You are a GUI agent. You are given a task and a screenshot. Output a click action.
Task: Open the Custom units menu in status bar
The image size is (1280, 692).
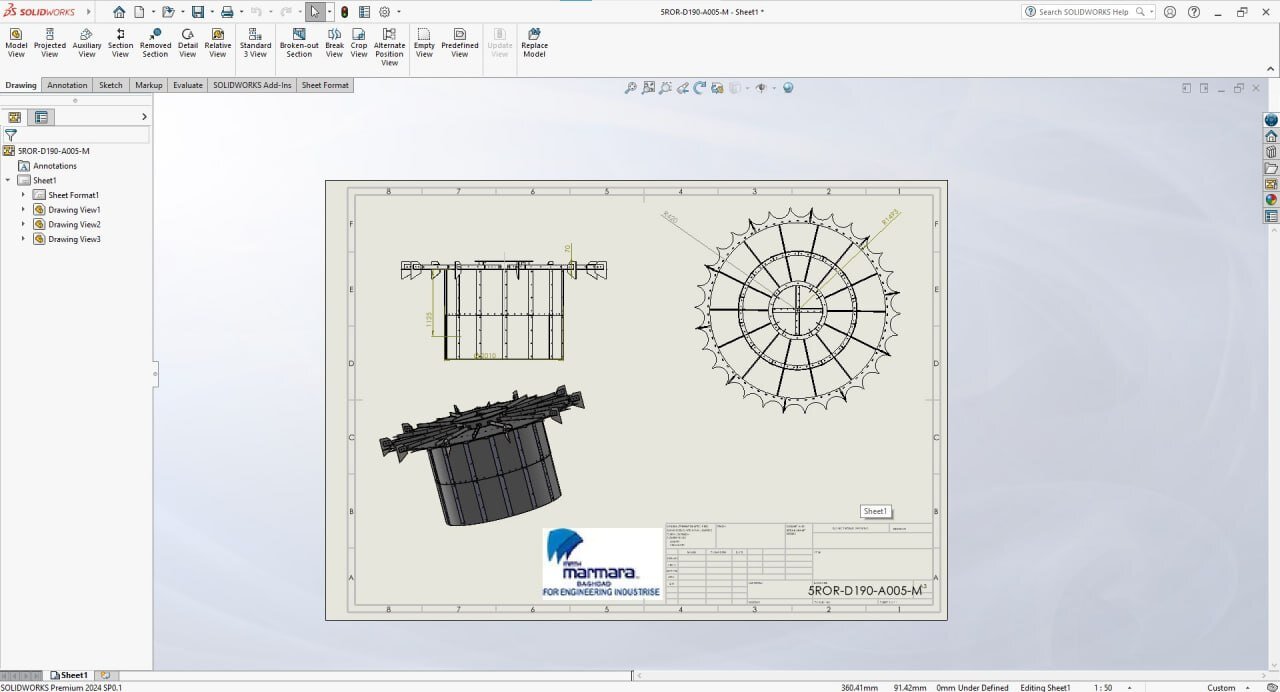[x=1228, y=687]
